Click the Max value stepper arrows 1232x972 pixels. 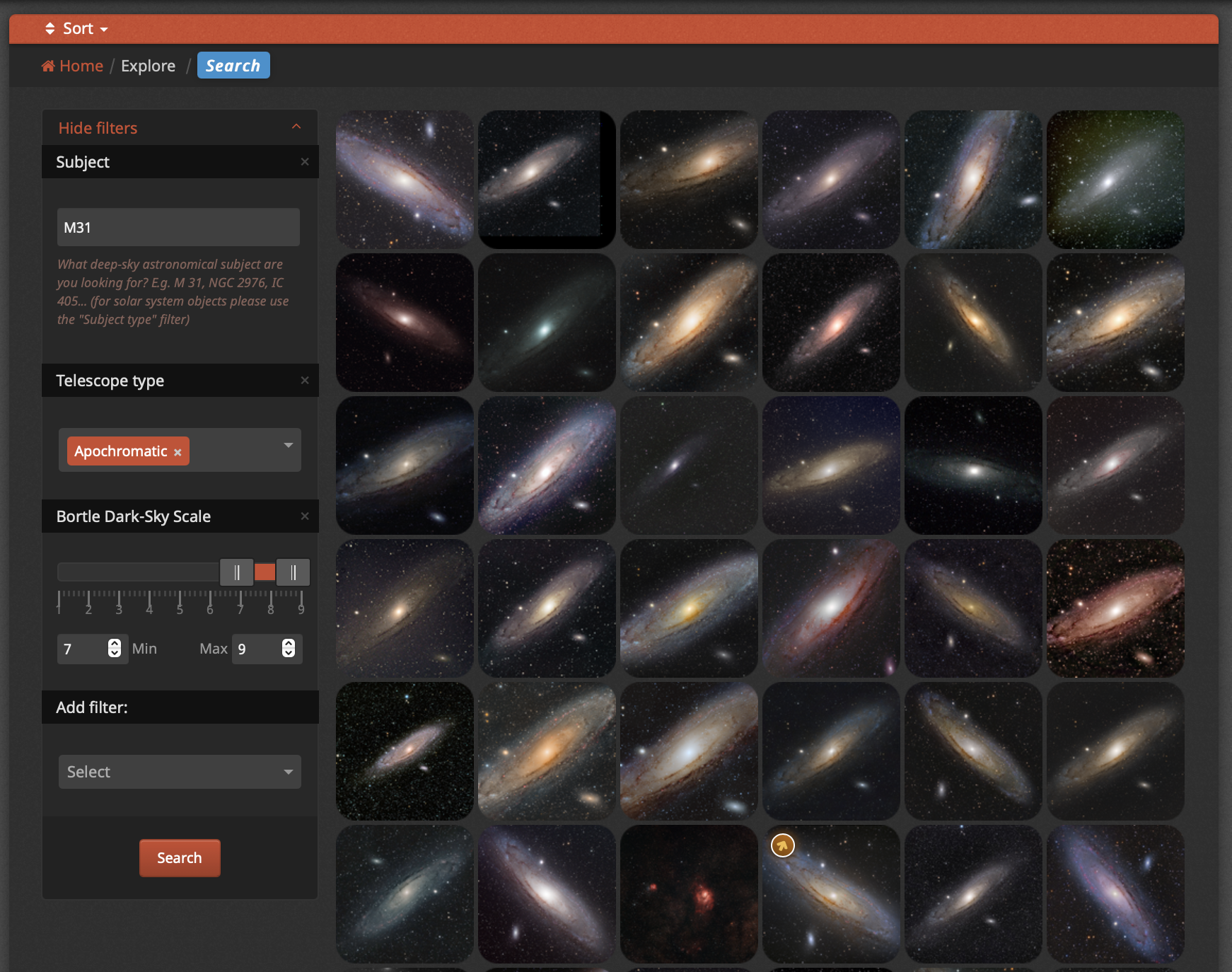(289, 648)
